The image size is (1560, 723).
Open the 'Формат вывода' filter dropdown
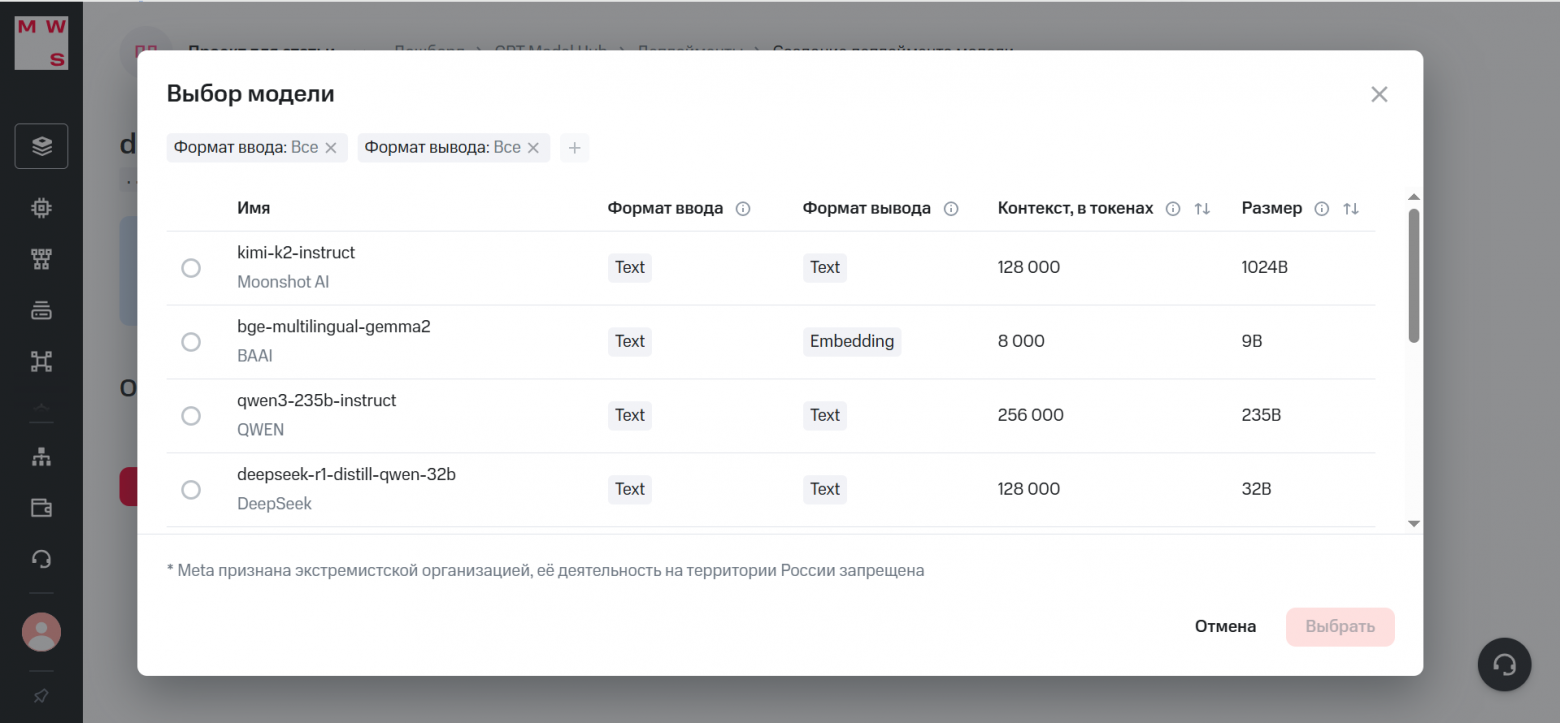442,148
